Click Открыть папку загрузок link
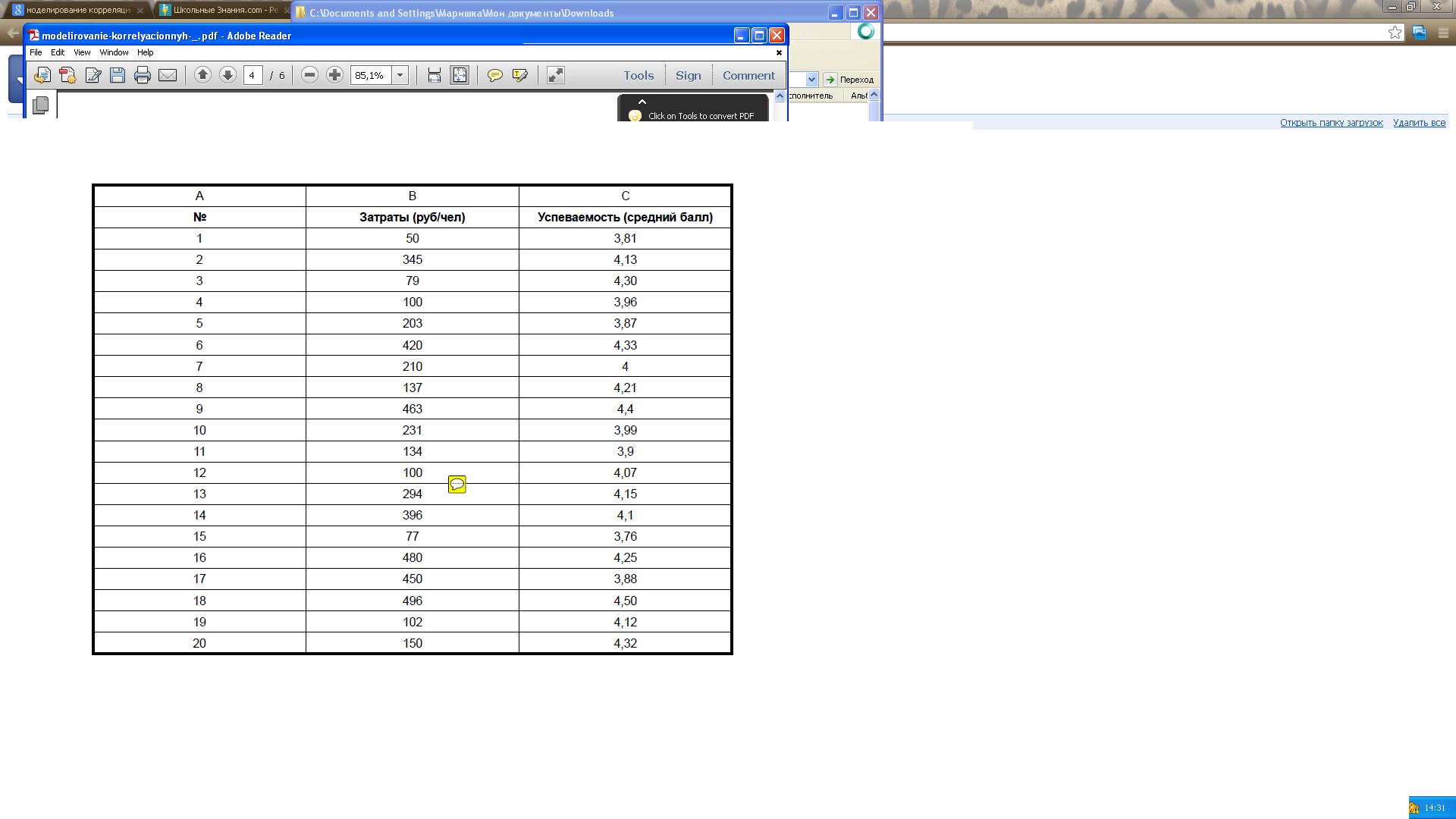The image size is (1456, 819). pos(1331,123)
